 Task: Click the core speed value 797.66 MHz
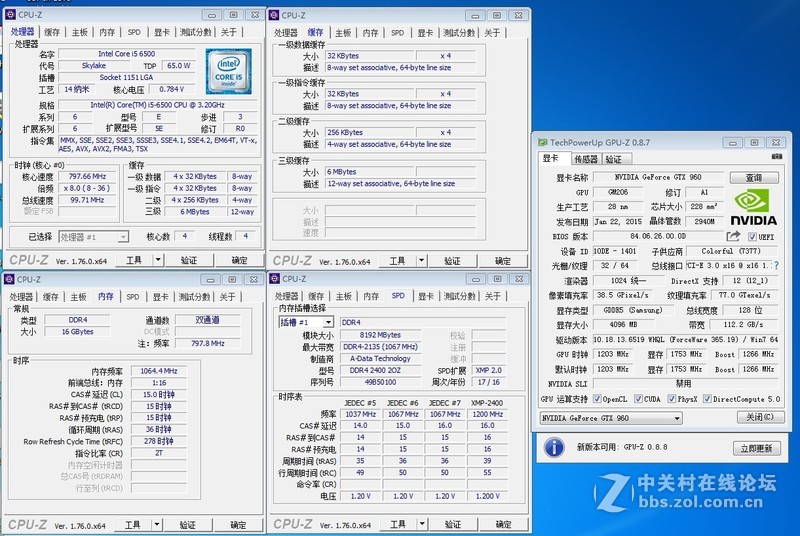click(x=87, y=176)
